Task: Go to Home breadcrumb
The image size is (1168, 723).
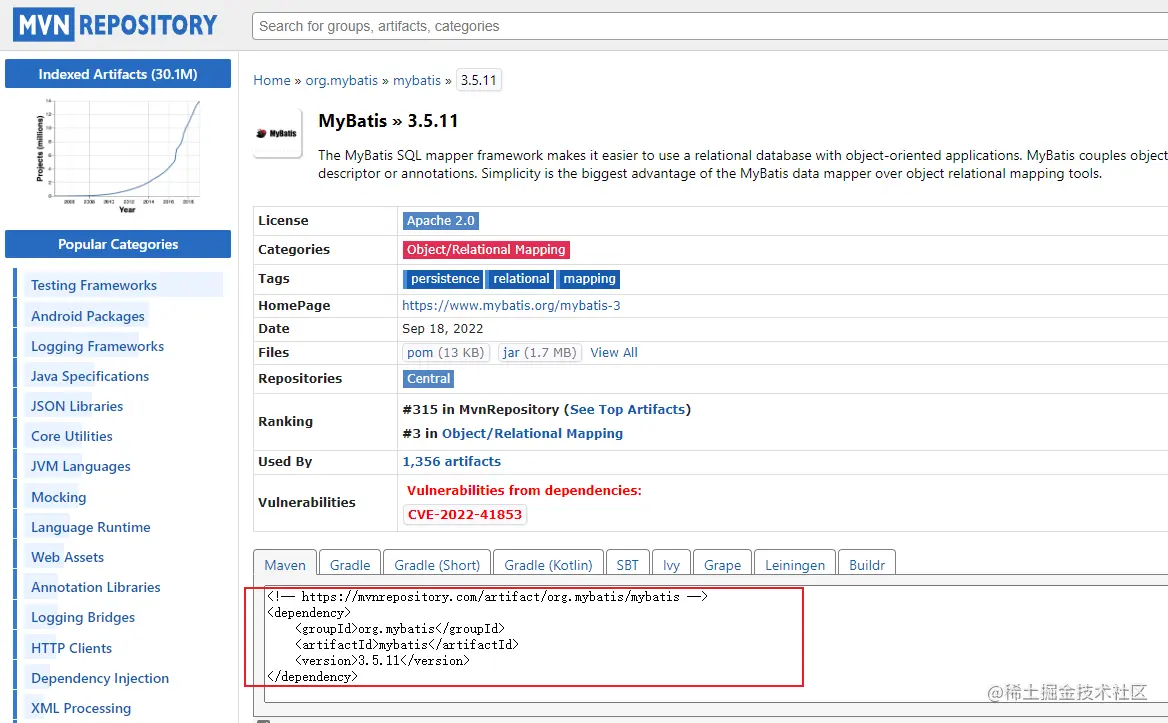Action: 272,80
